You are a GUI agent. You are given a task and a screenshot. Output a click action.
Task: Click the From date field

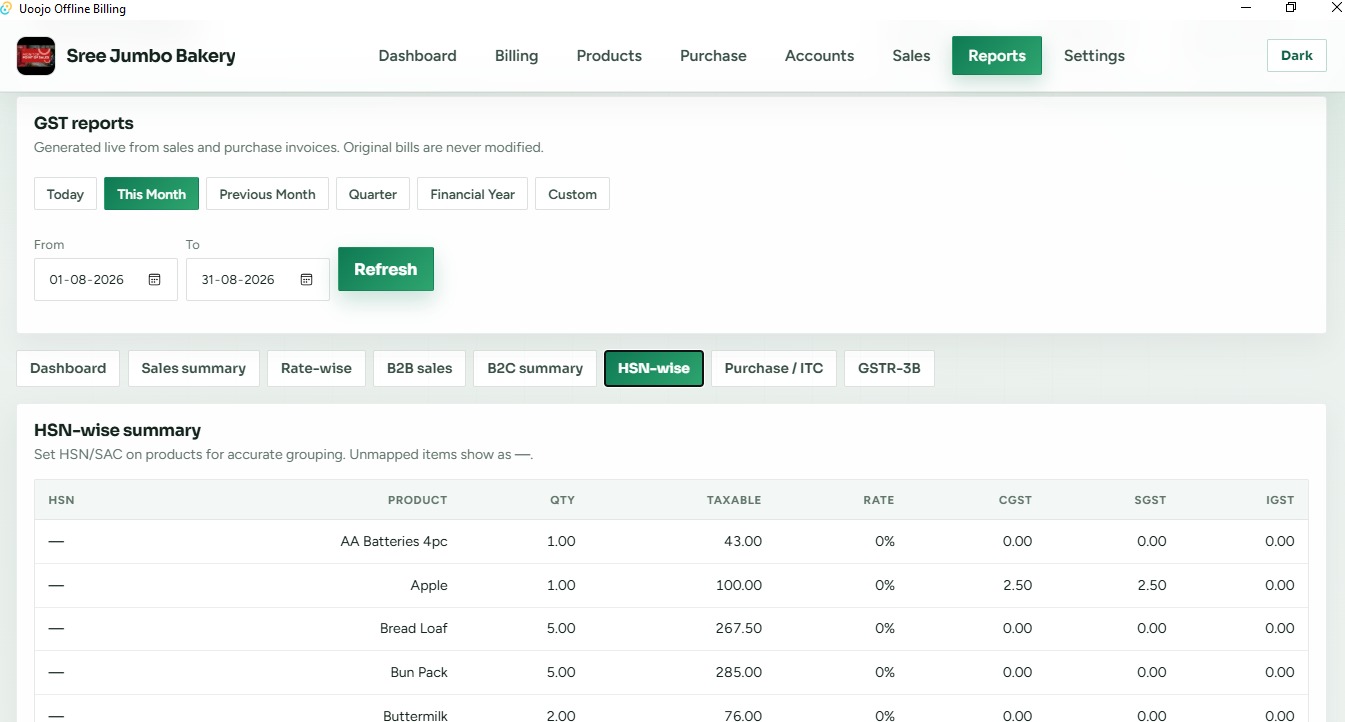(106, 280)
